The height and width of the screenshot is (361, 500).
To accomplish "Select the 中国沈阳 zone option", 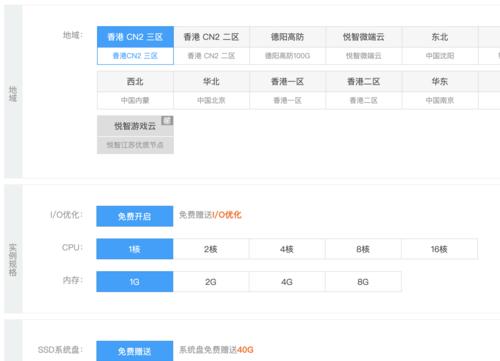I will click(440, 56).
